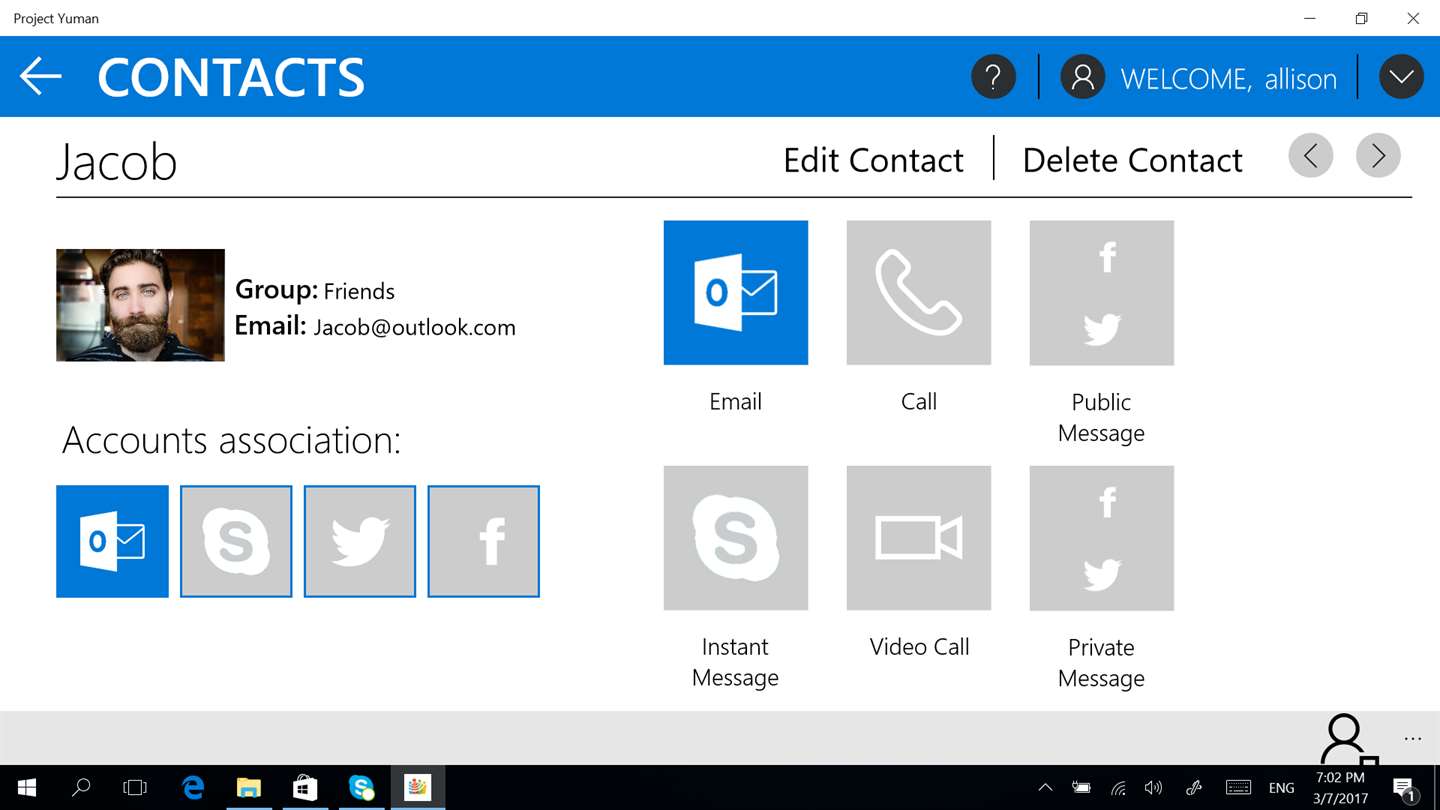The height and width of the screenshot is (810, 1440).
Task: Click the Video Call camera tile
Action: [919, 538]
